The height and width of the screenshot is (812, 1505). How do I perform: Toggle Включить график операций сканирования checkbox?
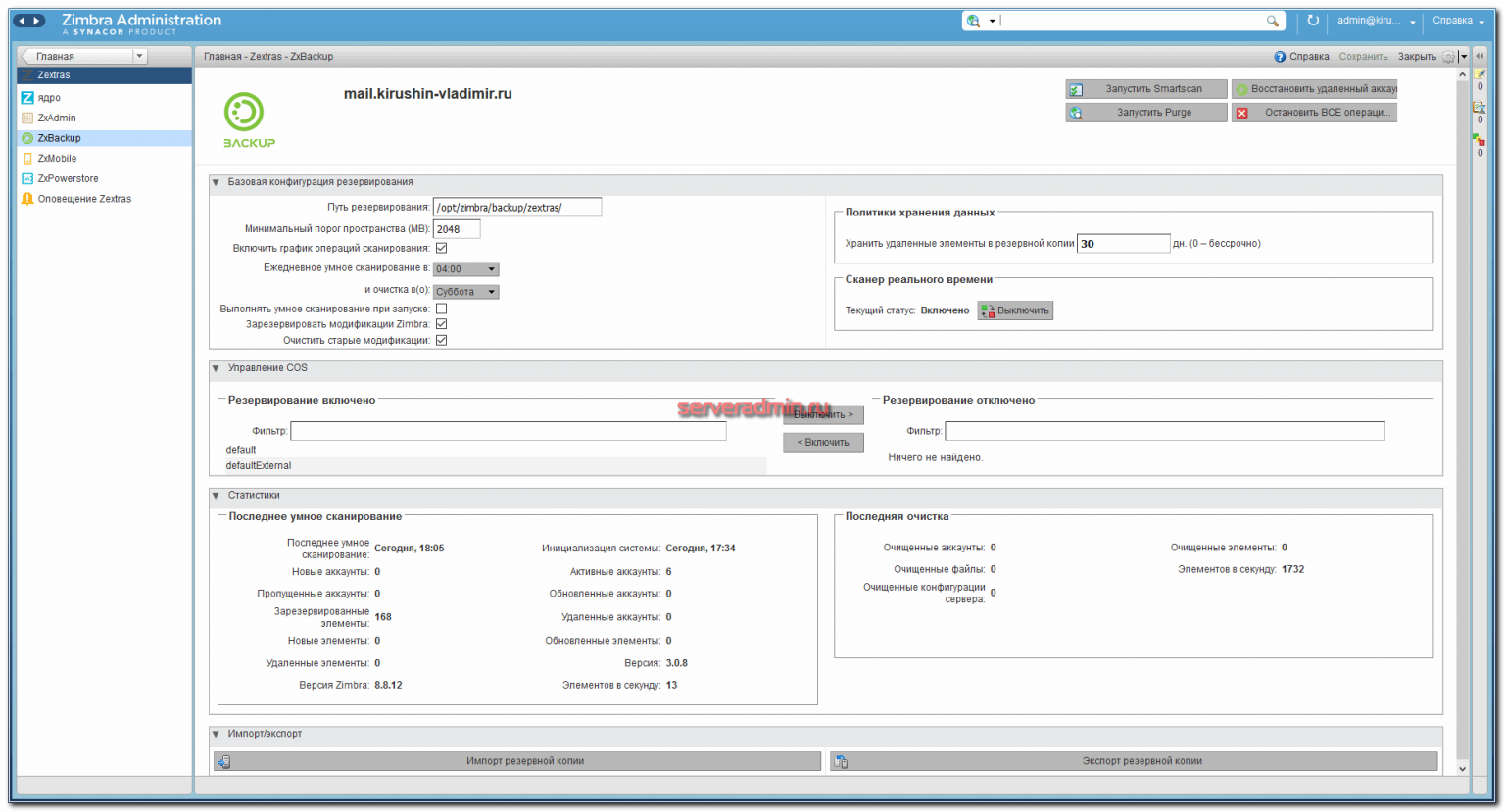[441, 248]
